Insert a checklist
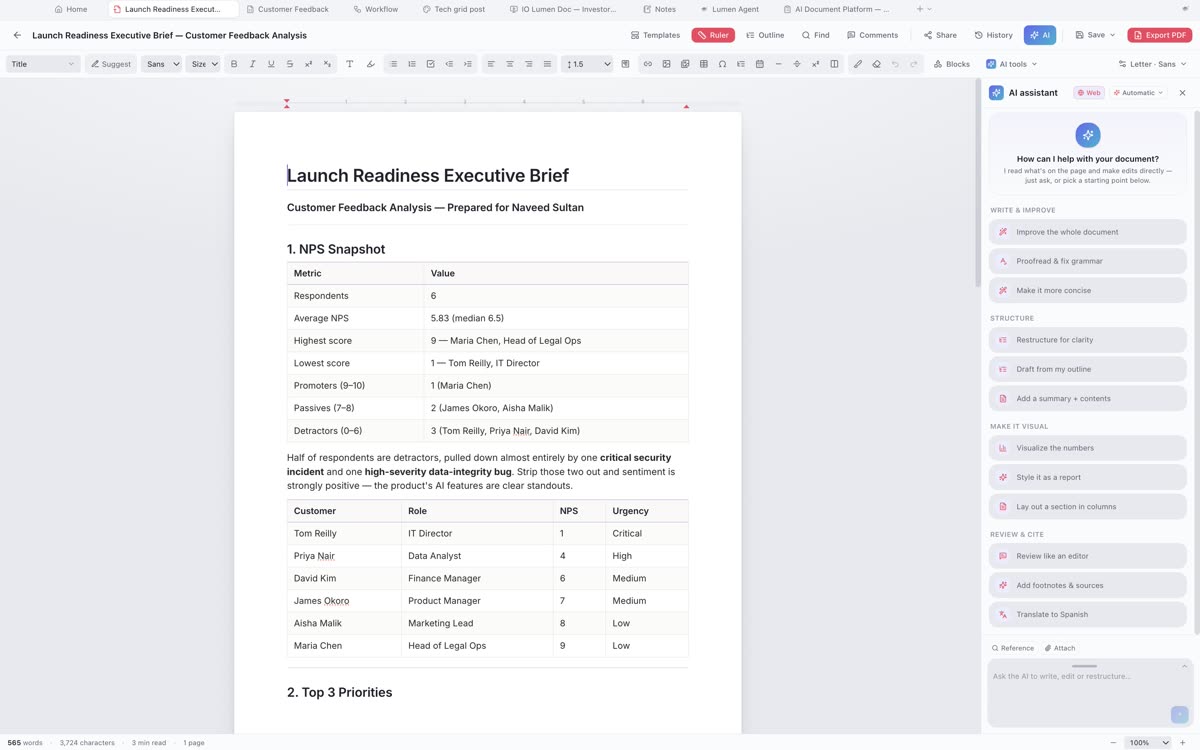Viewport: 1200px width, 750px height. [430, 64]
